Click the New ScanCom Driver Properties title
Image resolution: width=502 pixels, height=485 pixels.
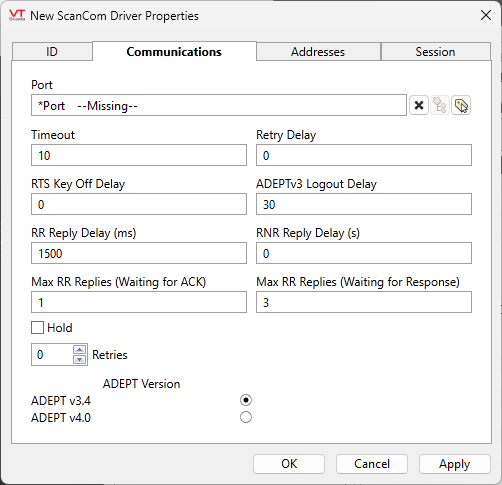[x=114, y=16]
